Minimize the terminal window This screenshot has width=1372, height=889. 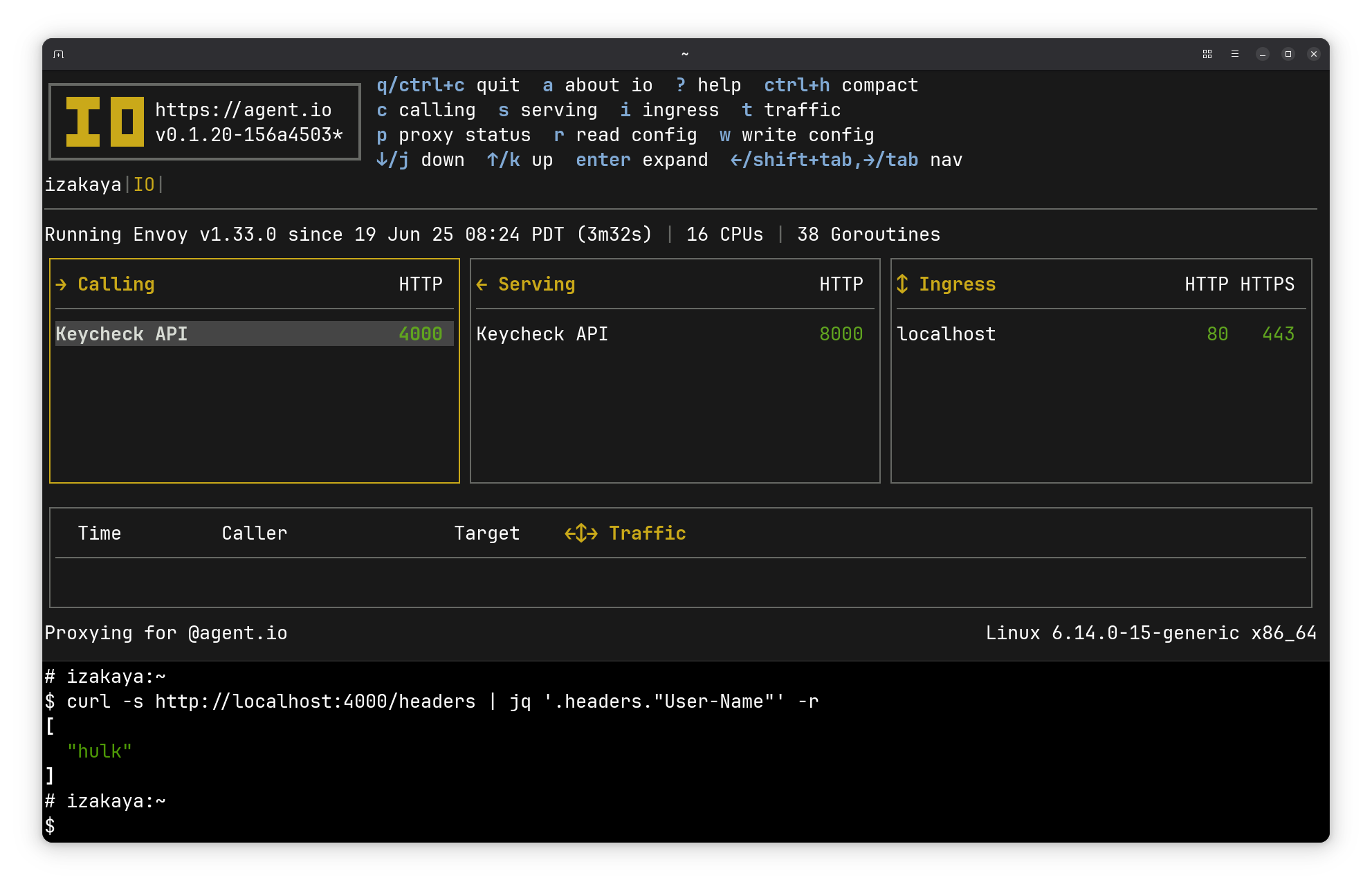tap(1263, 54)
